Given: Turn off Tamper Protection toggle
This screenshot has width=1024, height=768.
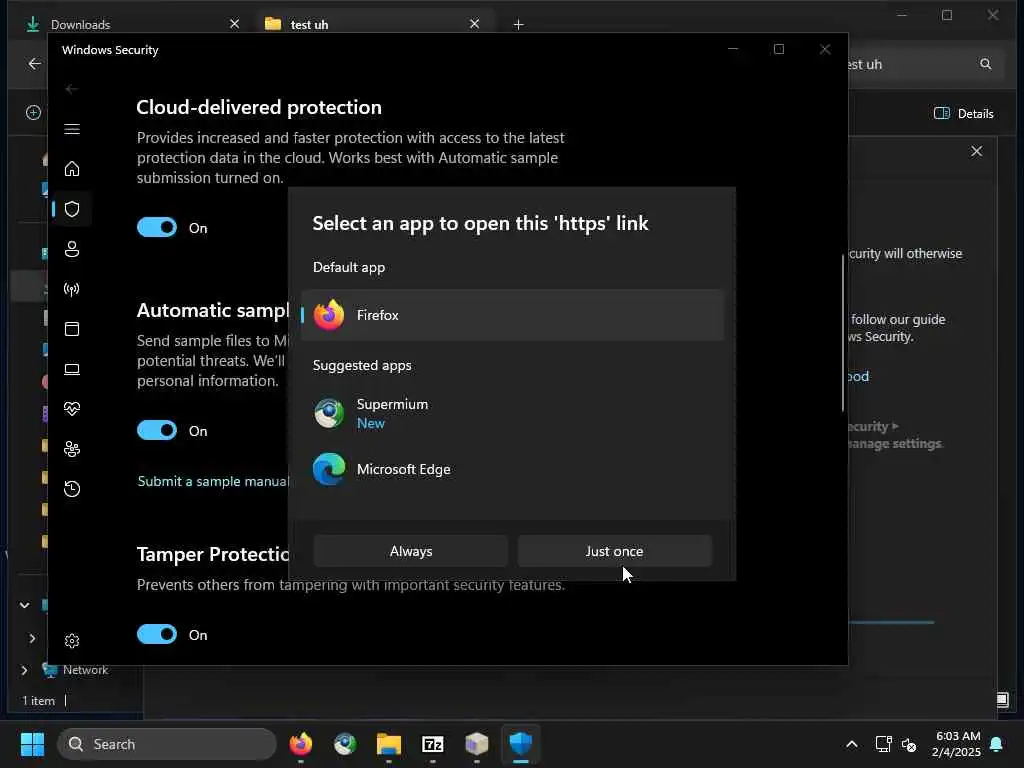Looking at the screenshot, I should pos(157,634).
